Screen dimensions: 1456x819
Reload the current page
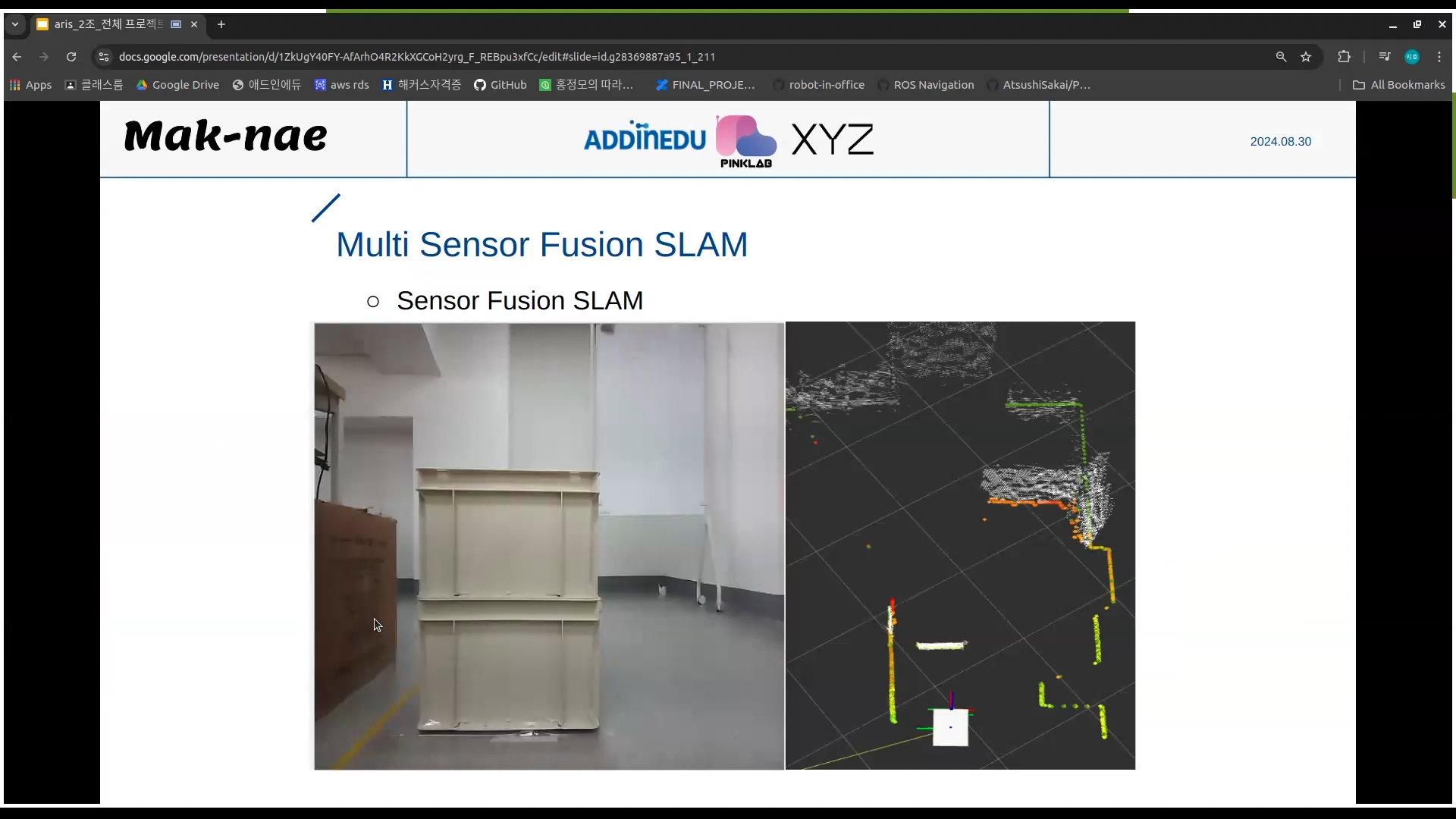point(71,57)
